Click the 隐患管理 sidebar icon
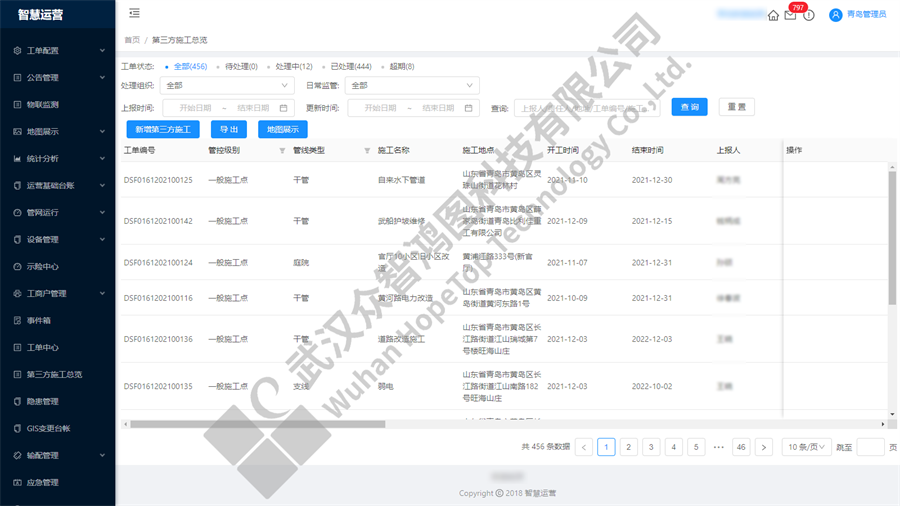900x506 pixels. coord(17,401)
